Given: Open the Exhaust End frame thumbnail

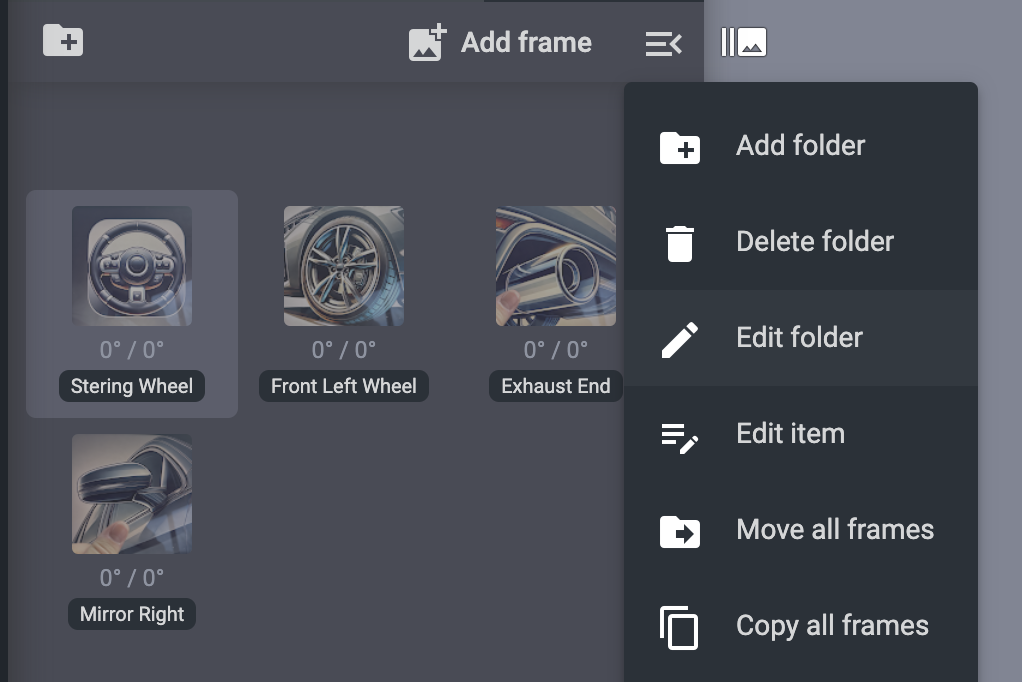Looking at the screenshot, I should point(555,266).
